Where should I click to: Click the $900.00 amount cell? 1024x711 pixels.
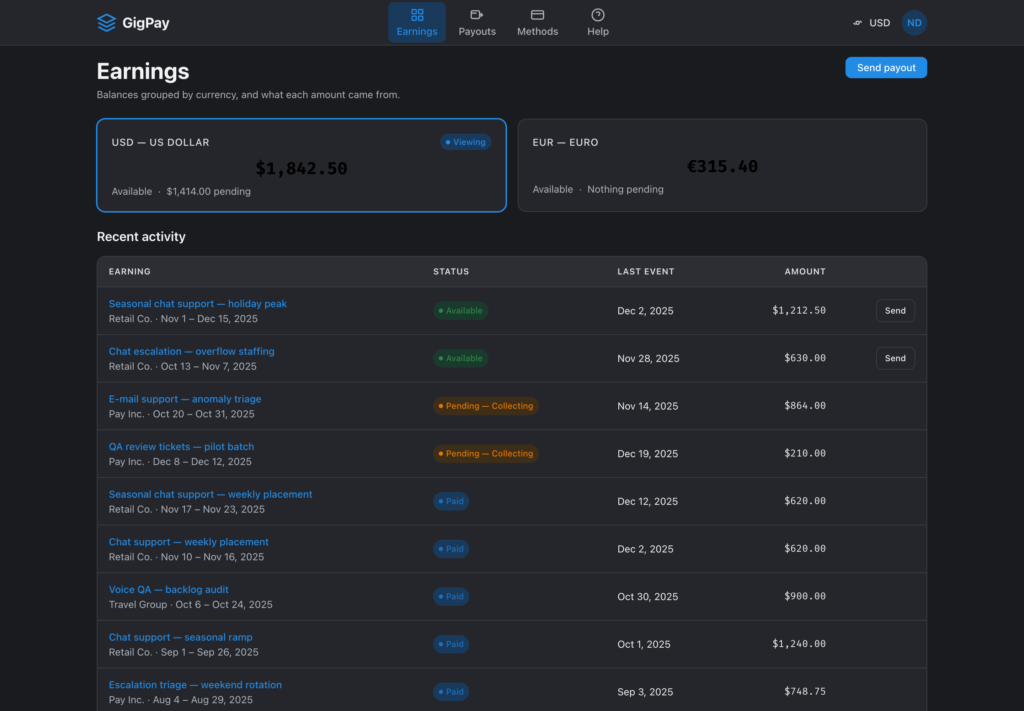[805, 597]
